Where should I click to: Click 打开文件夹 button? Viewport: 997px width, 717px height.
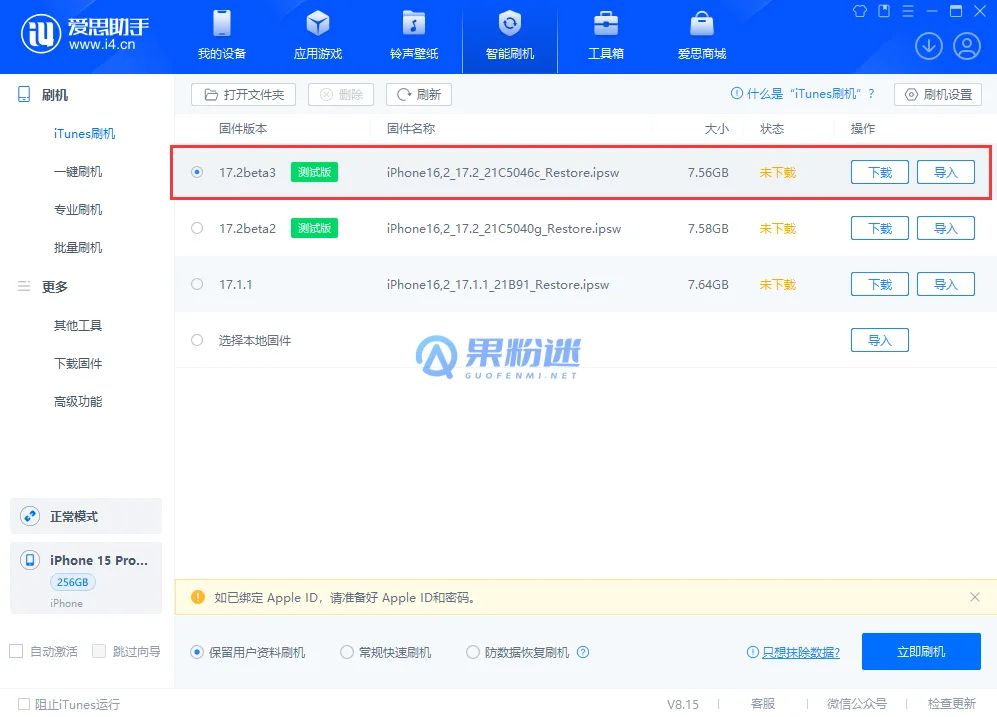244,94
